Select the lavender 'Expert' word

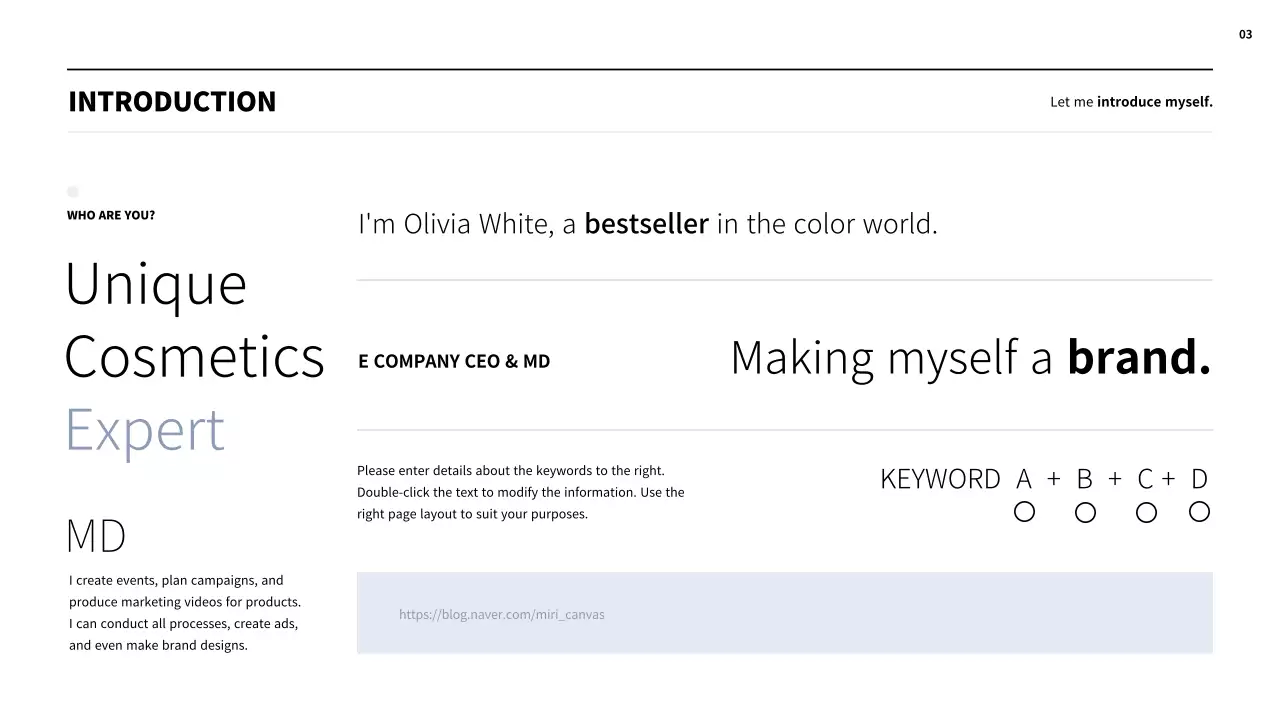pyautogui.click(x=145, y=430)
